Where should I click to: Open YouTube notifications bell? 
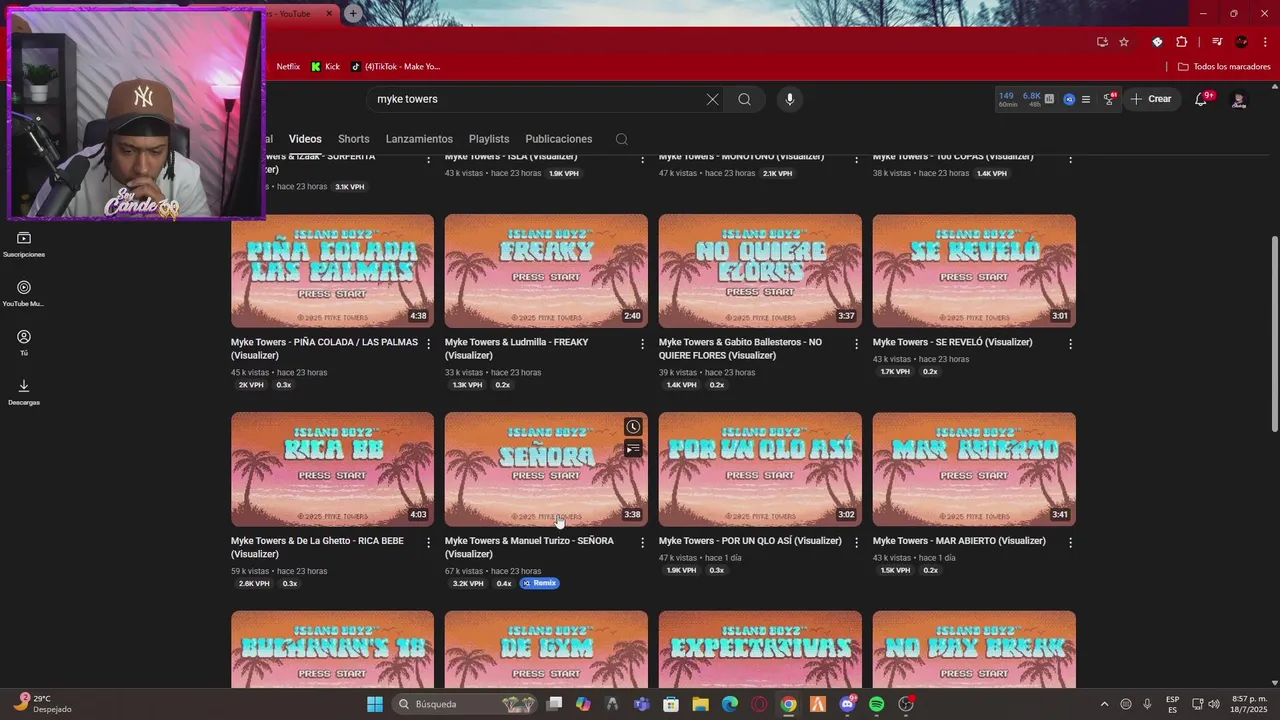click(x=1201, y=99)
